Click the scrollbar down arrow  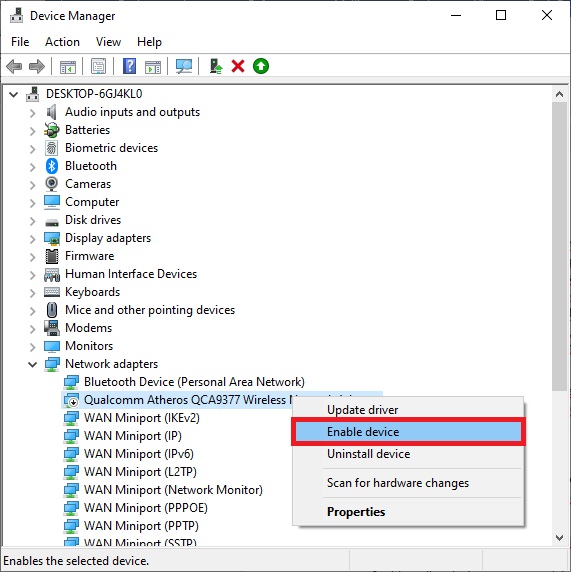pyautogui.click(x=559, y=538)
